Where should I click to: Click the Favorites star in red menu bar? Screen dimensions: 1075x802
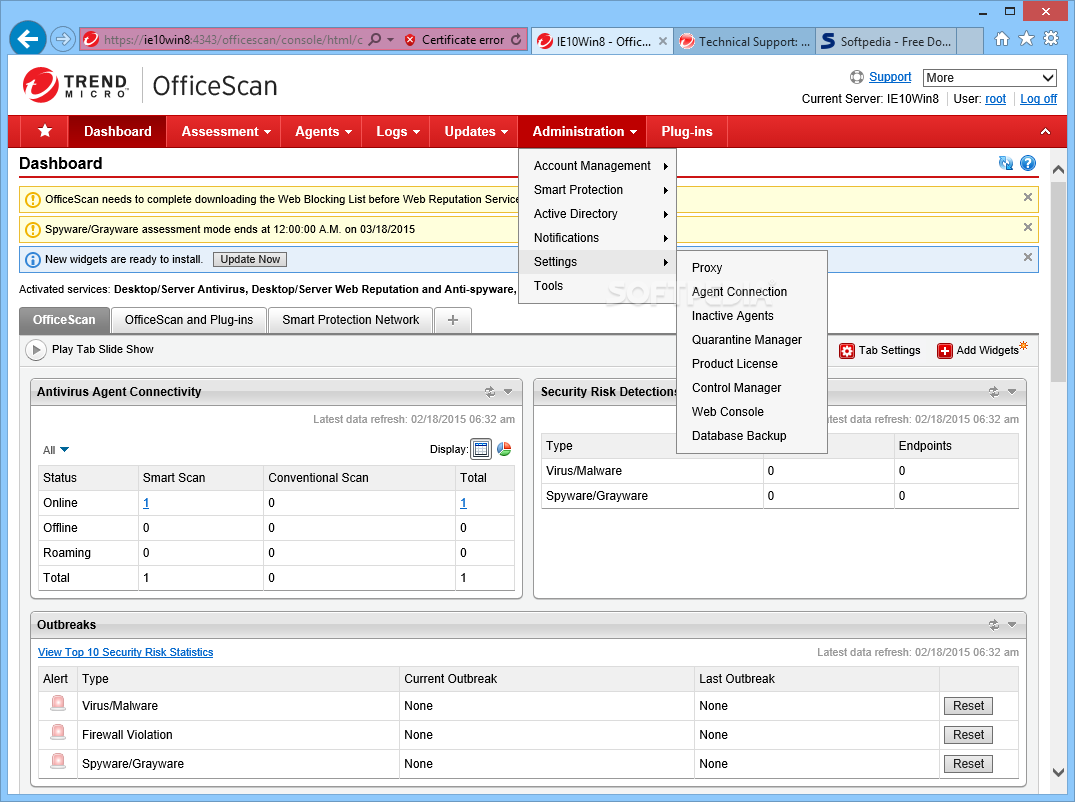coord(45,131)
